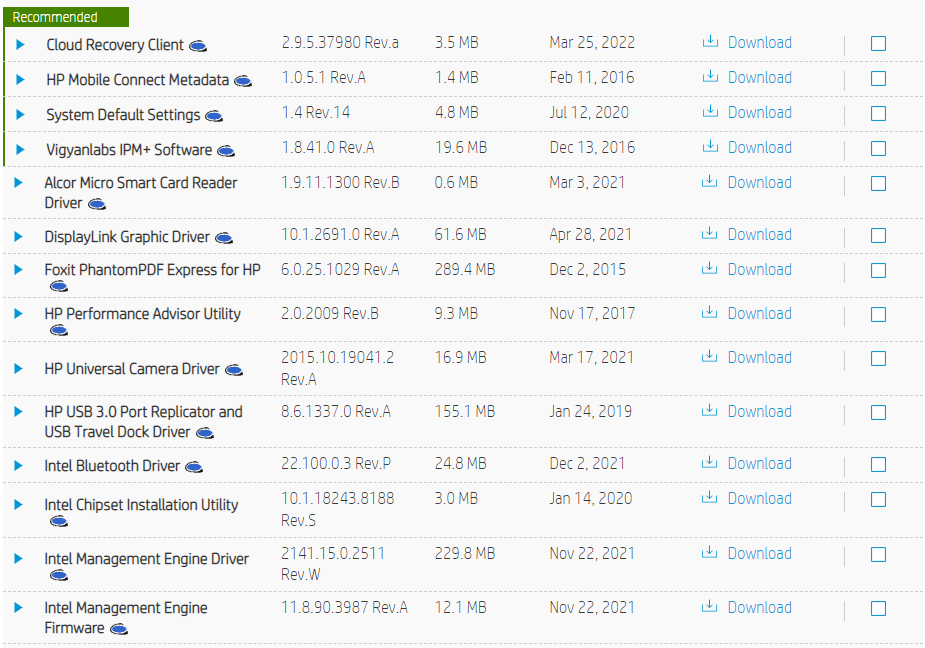
Task: Click download arrow icon for Vigyanlabs IPM+ Software
Action: coord(710,147)
